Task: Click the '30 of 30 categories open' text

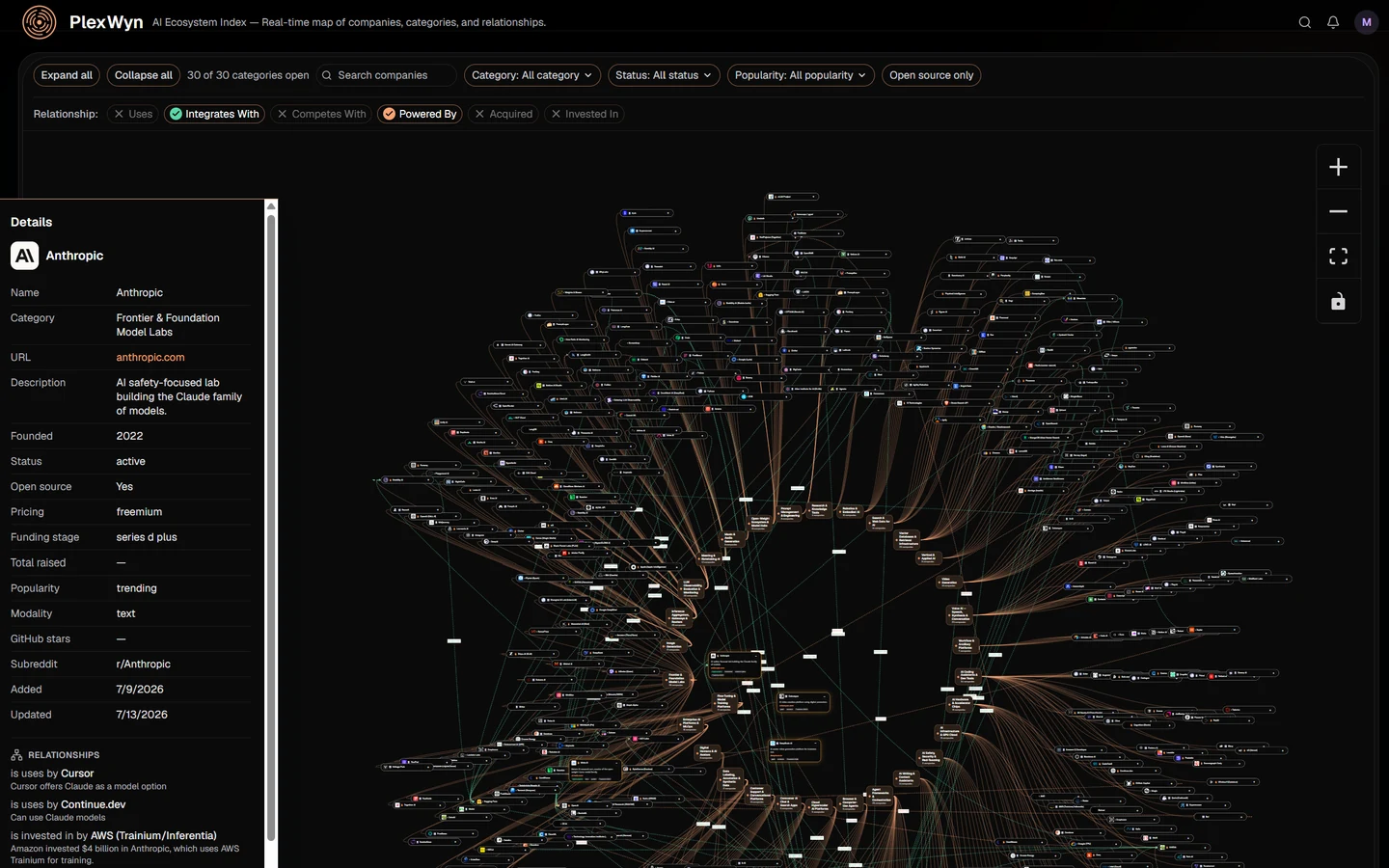Action: coord(248,75)
